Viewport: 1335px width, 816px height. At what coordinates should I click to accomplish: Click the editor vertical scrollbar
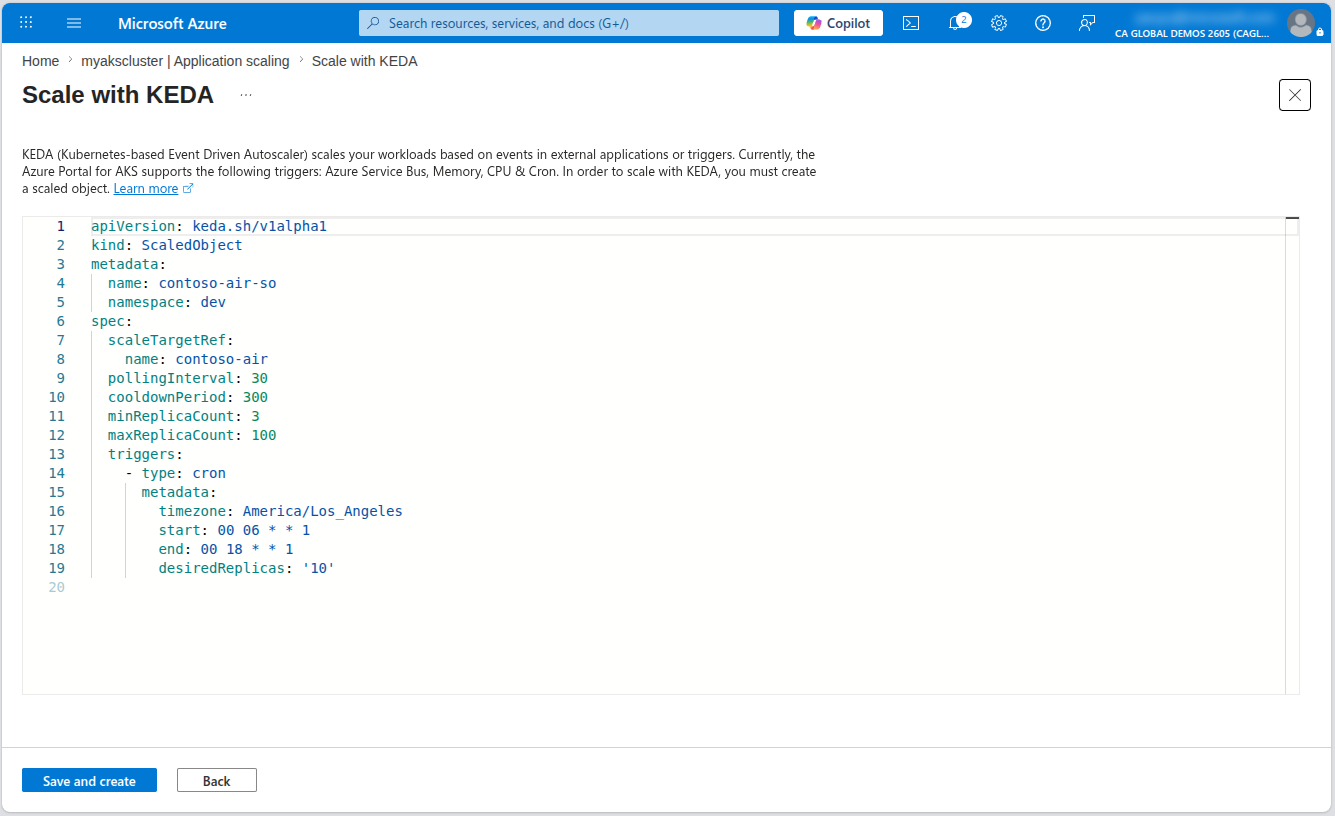[1292, 455]
